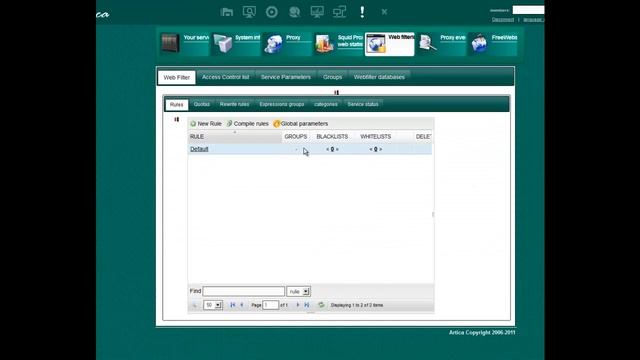
Task: Click the New Rule button
Action: [206, 124]
